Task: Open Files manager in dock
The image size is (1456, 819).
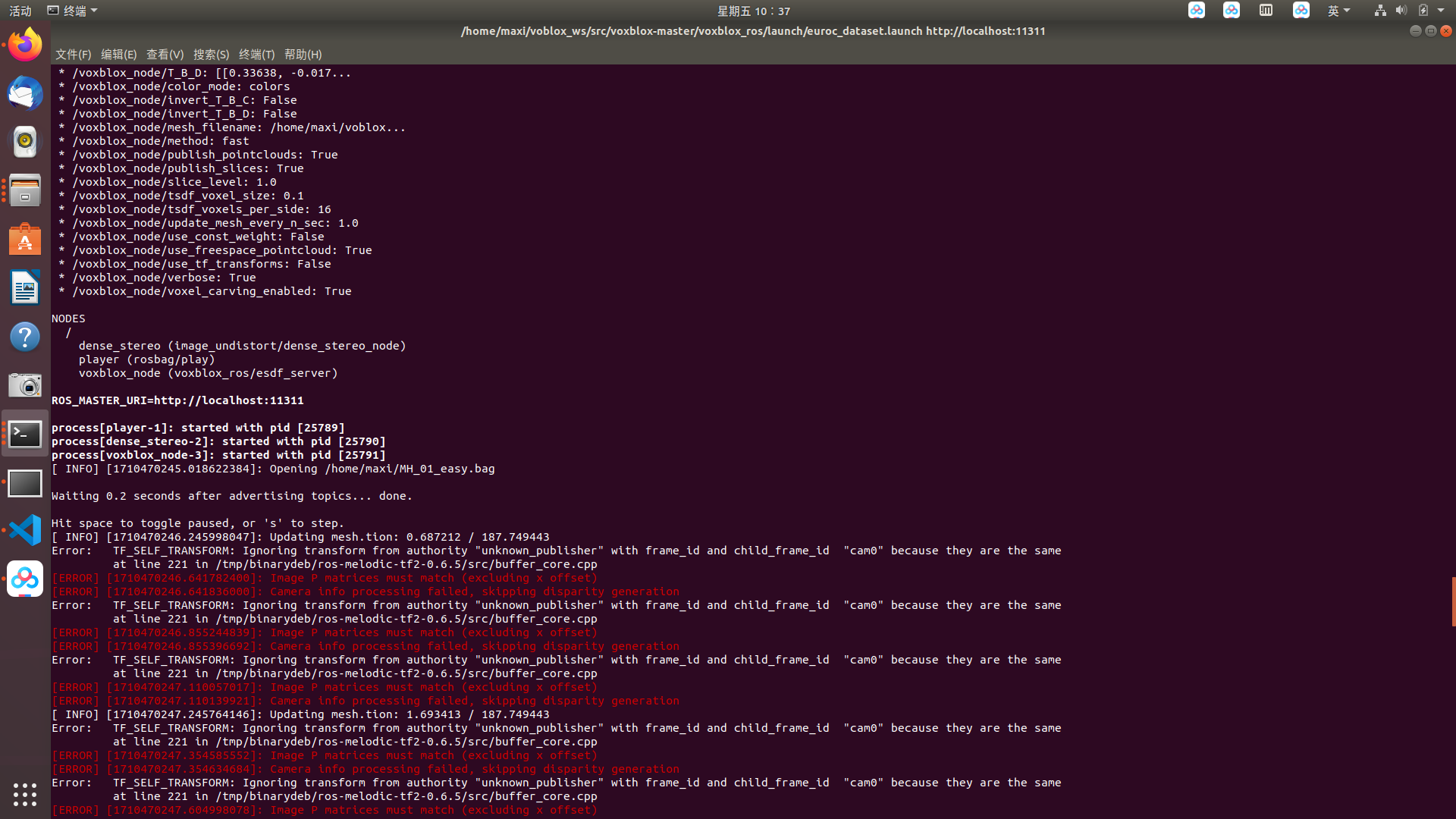Action: point(25,190)
